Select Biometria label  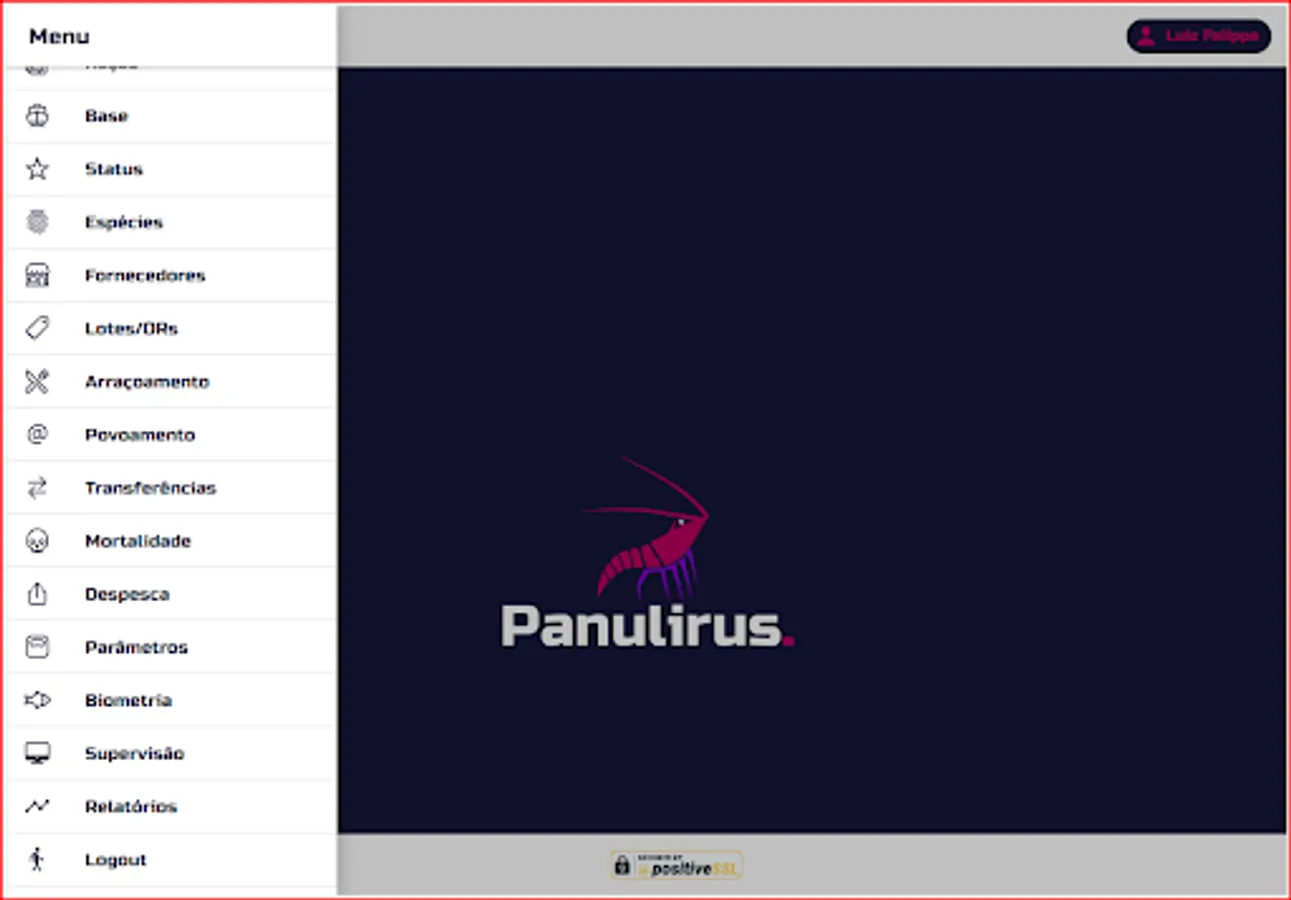(x=128, y=700)
